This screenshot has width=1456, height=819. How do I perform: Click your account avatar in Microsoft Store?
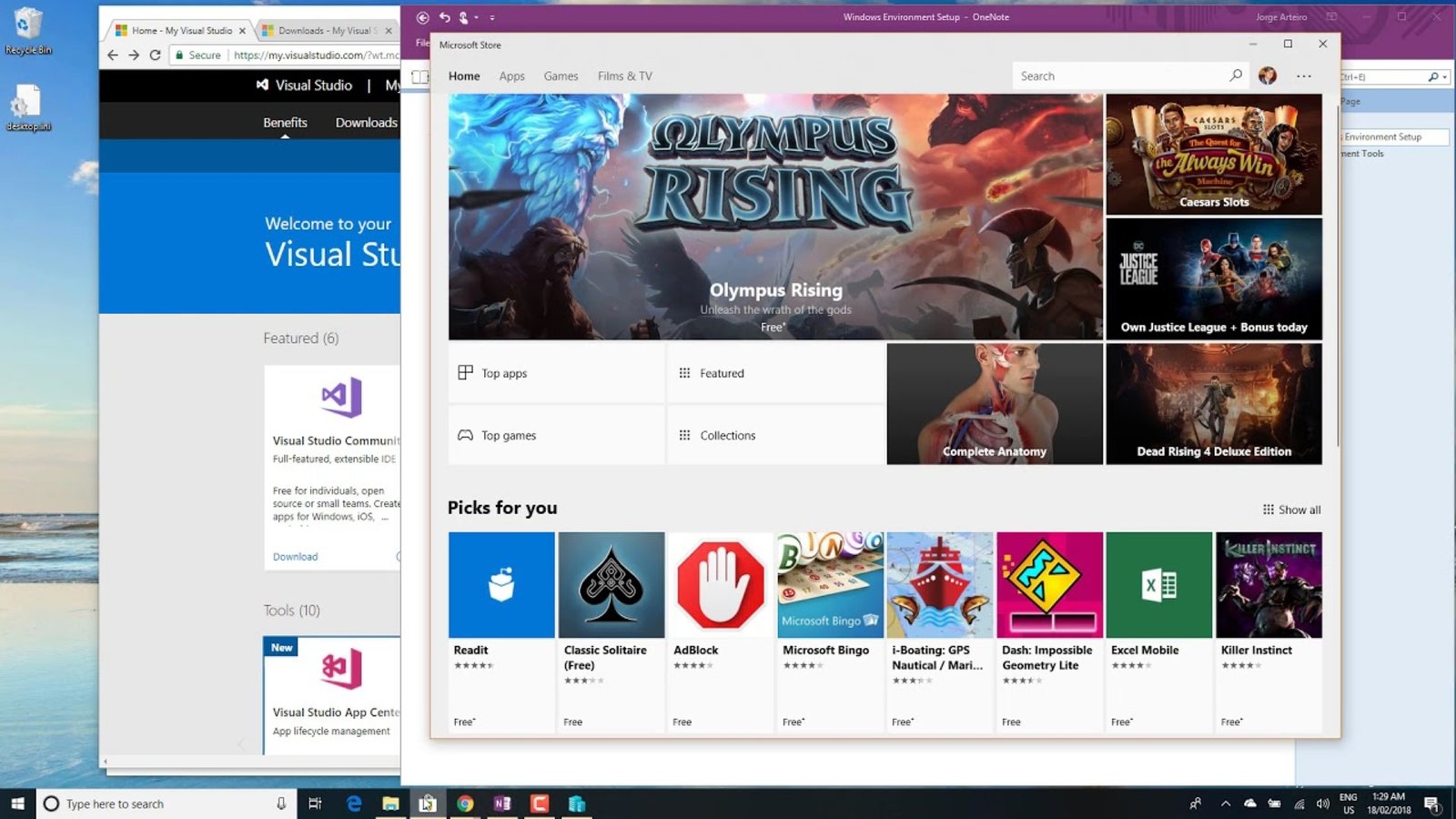(1267, 76)
